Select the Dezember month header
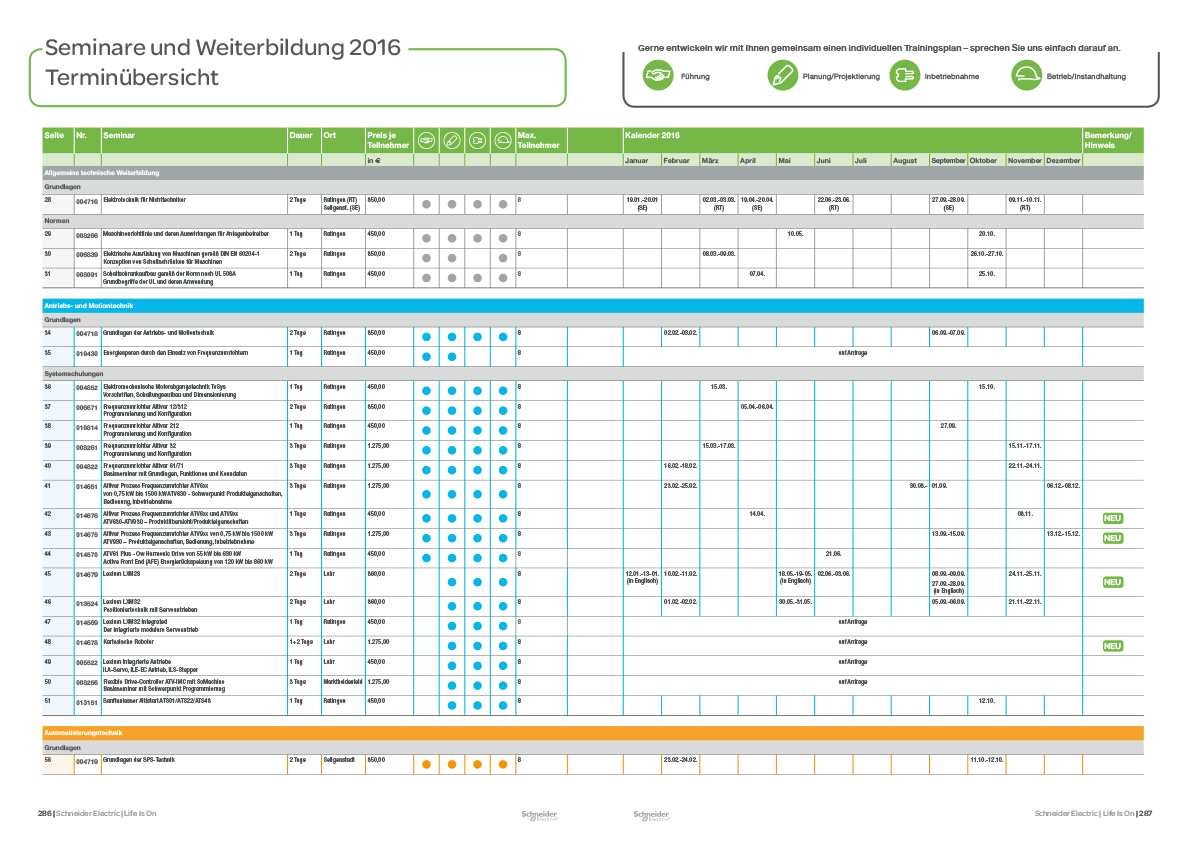The height and width of the screenshot is (842, 1191). (1063, 161)
